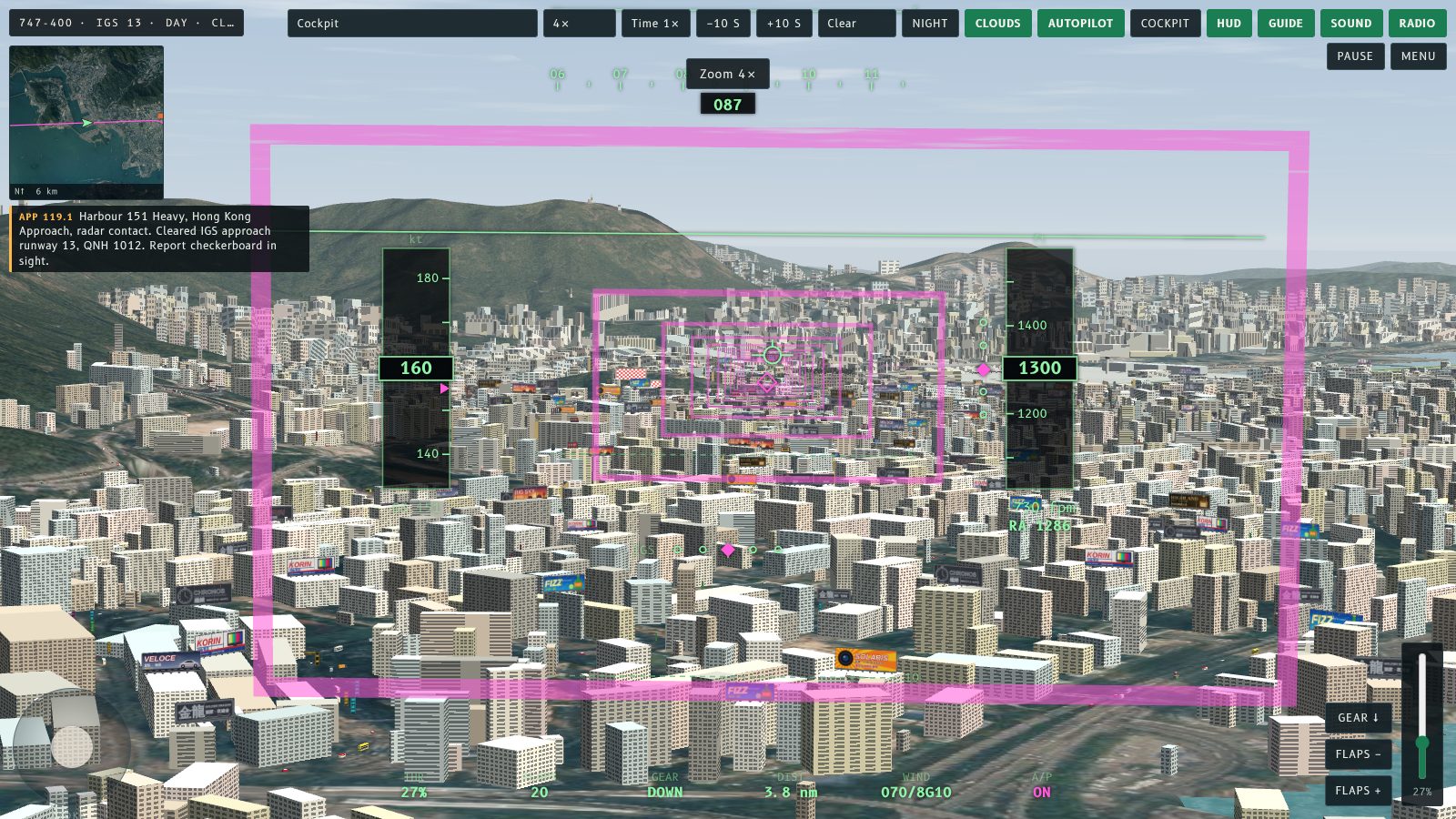Toggle NIGHT mode

[x=930, y=23]
